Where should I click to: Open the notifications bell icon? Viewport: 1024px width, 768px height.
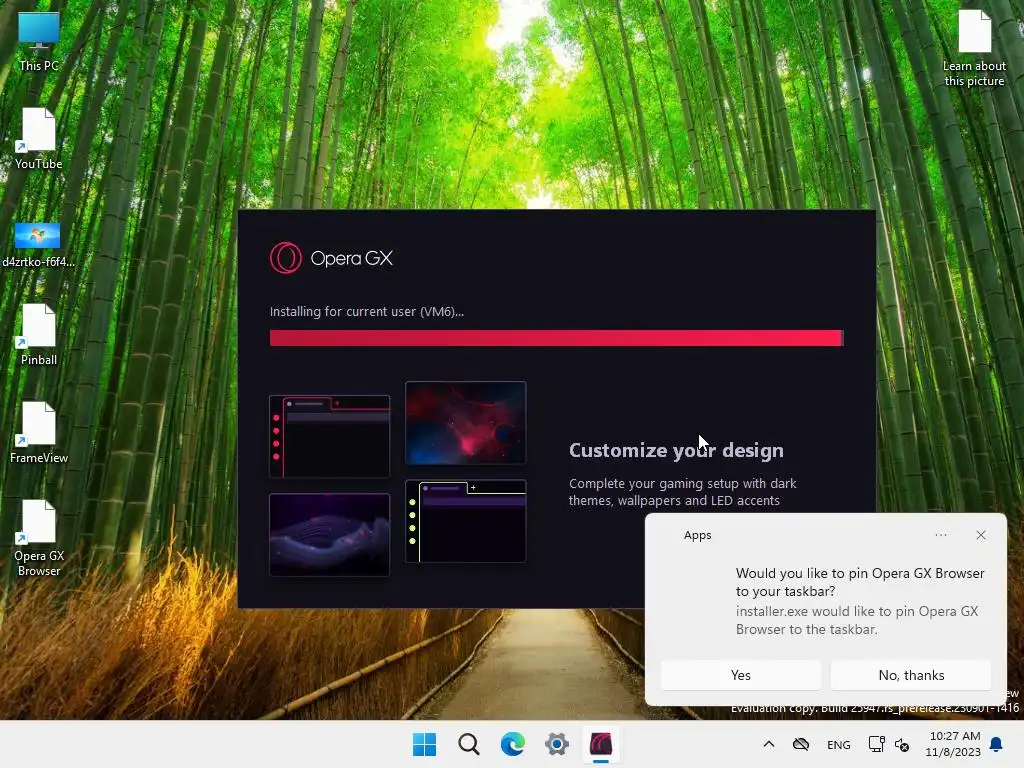[997, 744]
